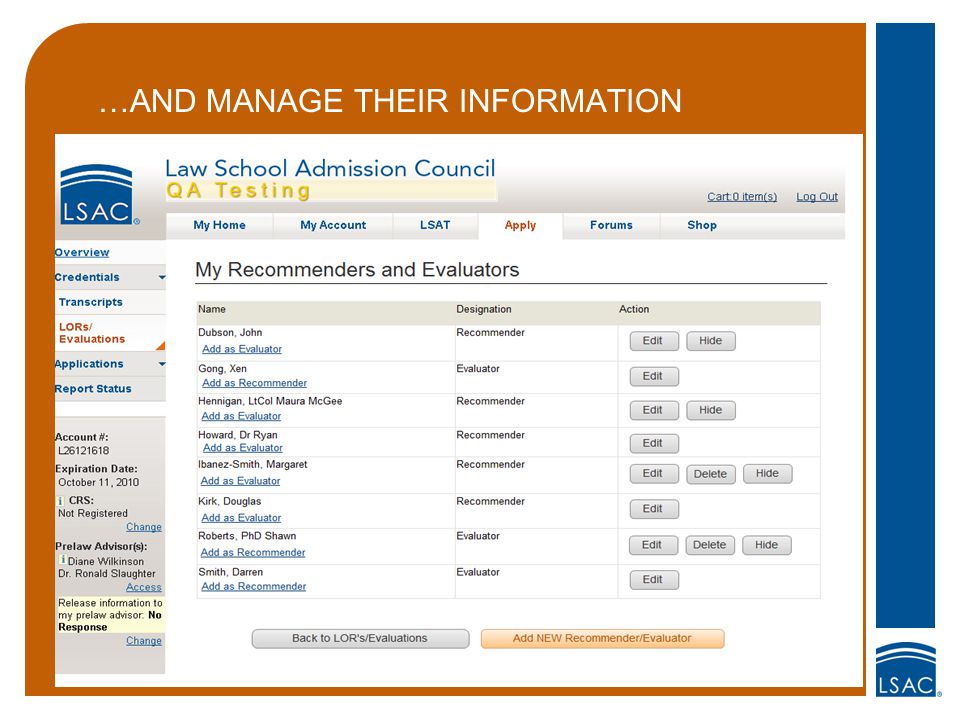Click the name Kirk, Douglas
This screenshot has width=960, height=720.
coord(230,501)
